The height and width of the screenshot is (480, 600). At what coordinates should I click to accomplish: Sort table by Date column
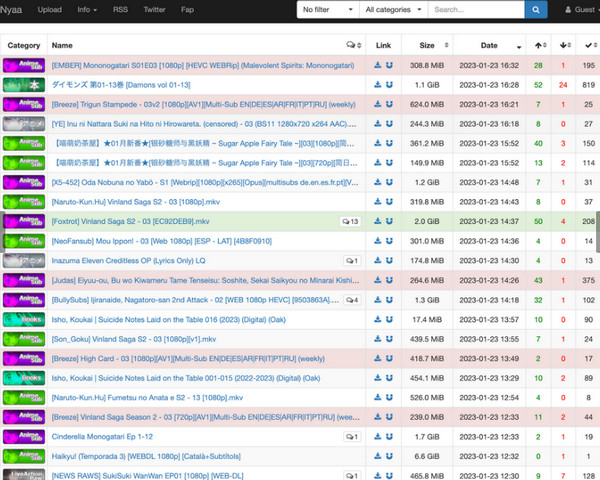[489, 45]
